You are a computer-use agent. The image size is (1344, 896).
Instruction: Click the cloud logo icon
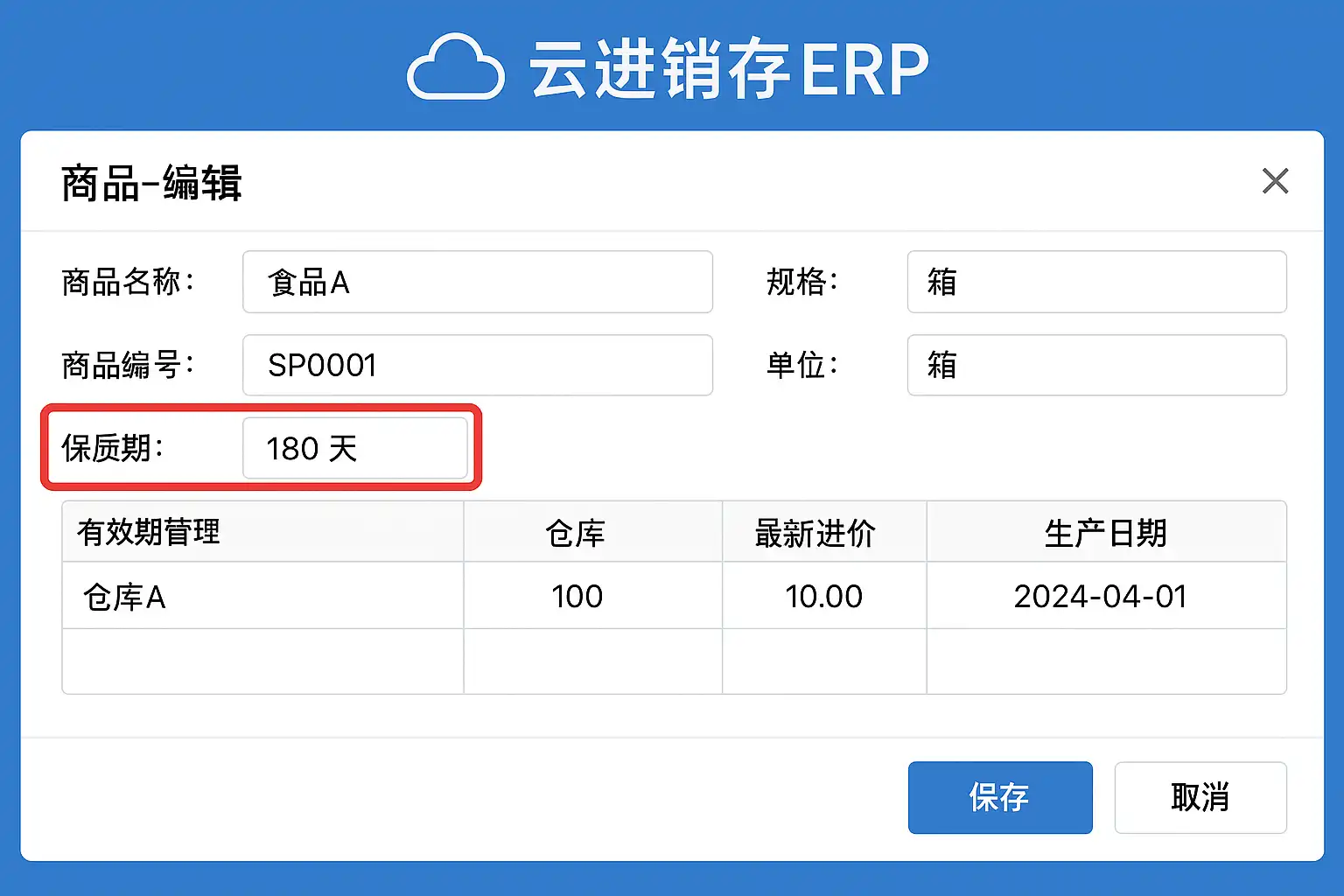(455, 67)
